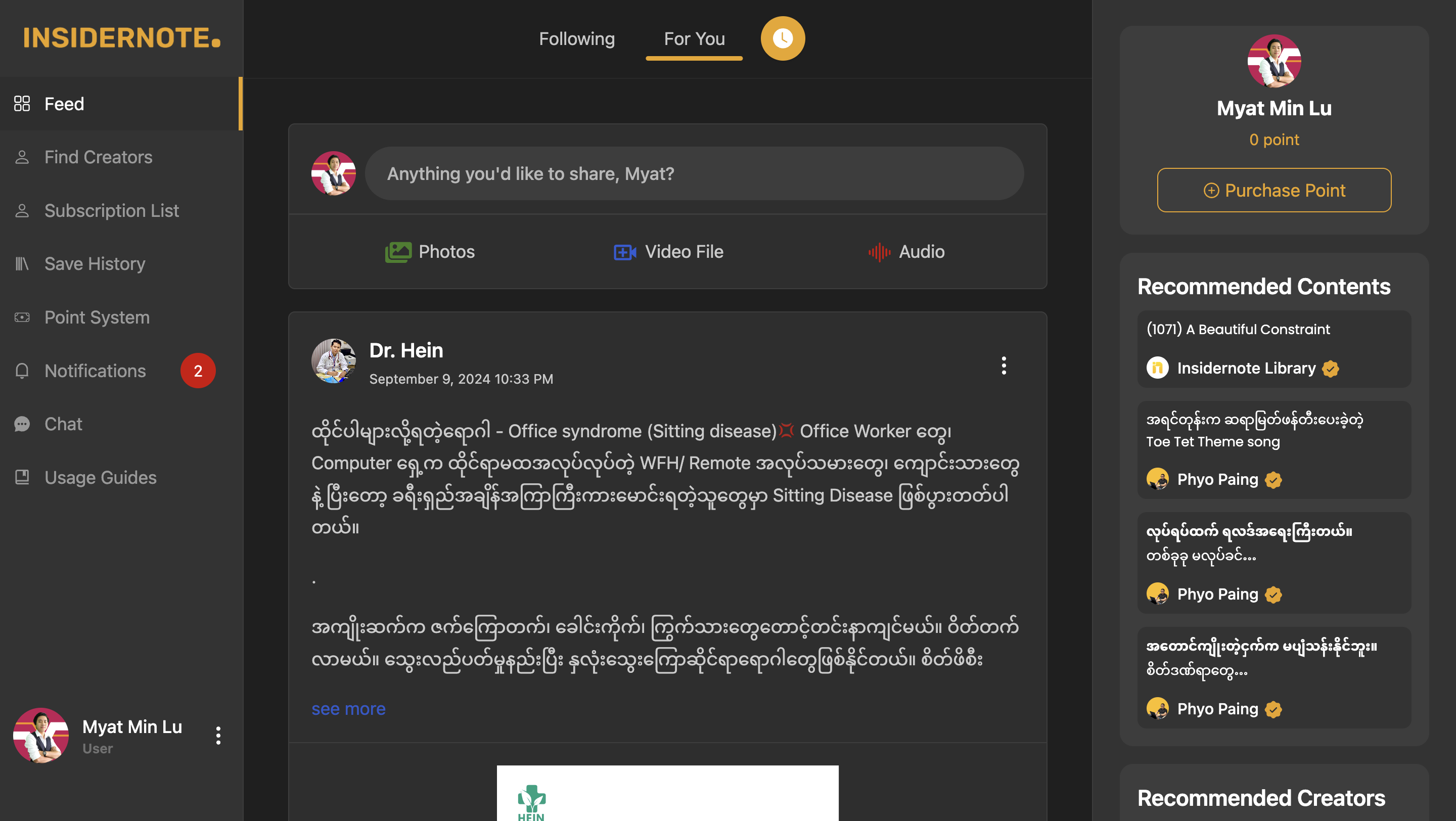Open Dr. Hein post options menu
This screenshot has height=821, width=1456.
[1004, 366]
